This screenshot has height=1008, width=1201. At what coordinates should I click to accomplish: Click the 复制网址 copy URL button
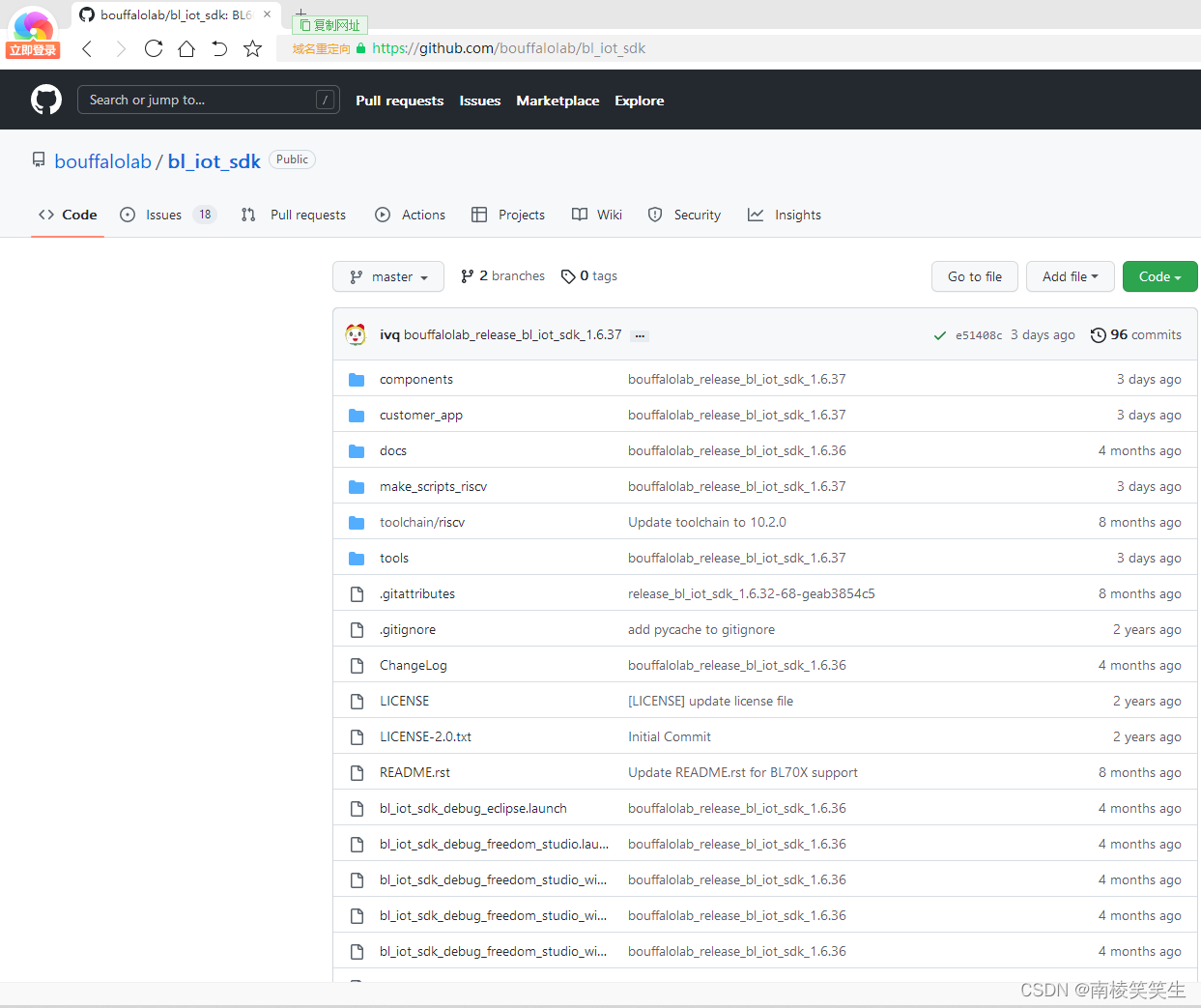click(x=330, y=25)
